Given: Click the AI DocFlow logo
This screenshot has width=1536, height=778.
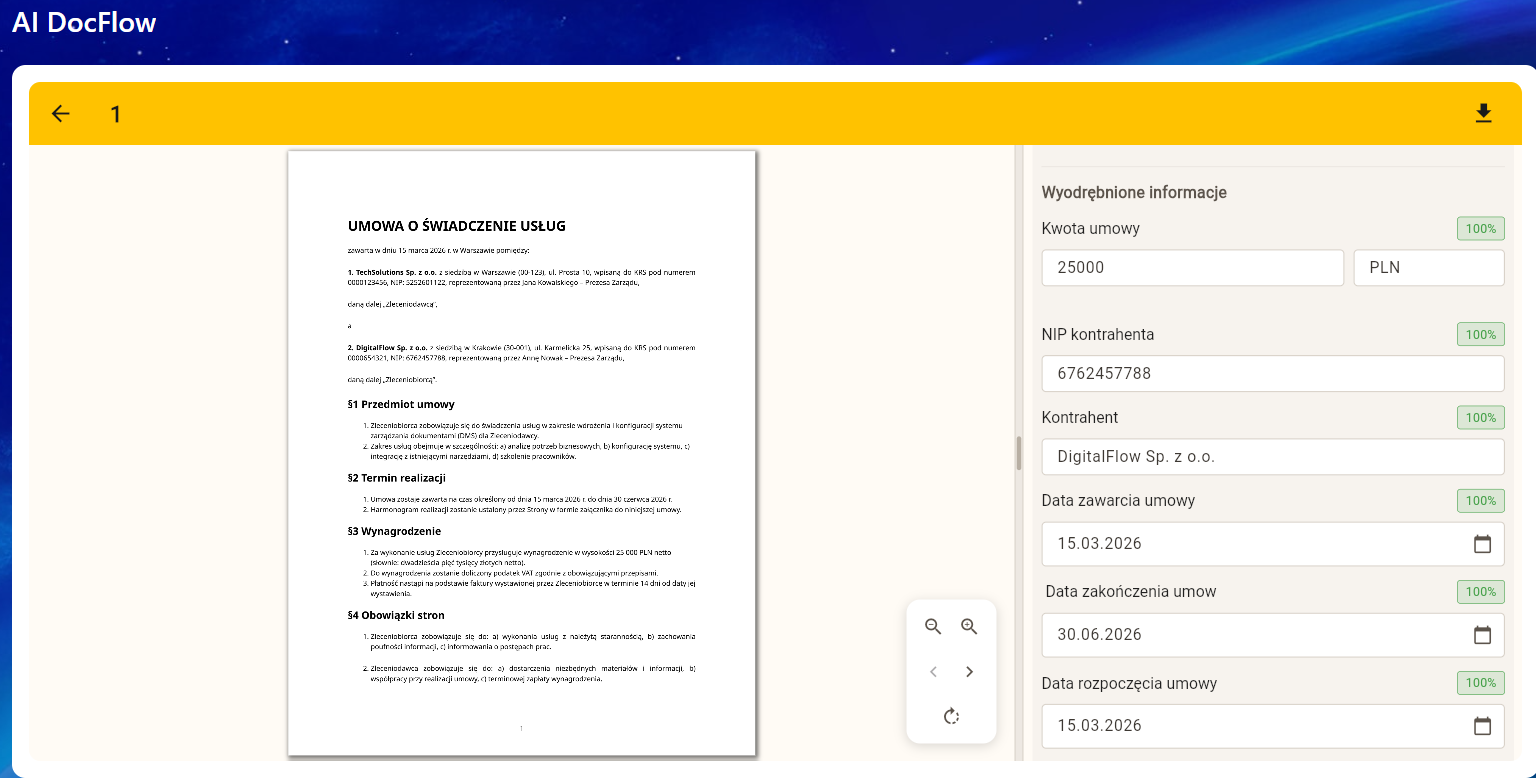Looking at the screenshot, I should [84, 22].
